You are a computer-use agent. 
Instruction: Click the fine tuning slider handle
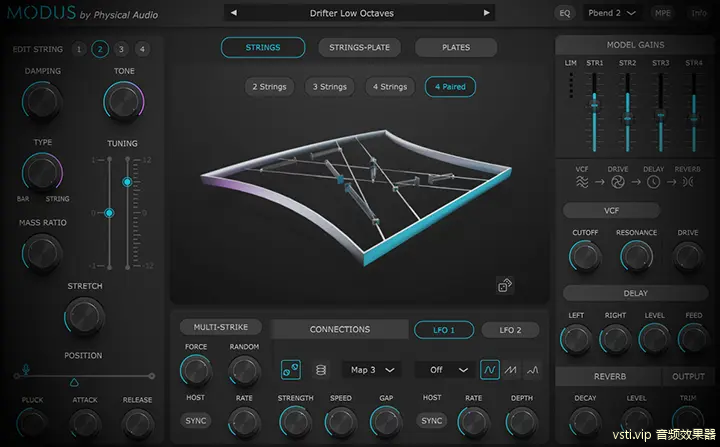pos(109,213)
